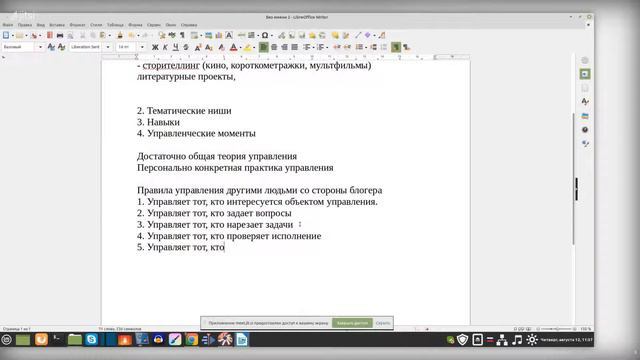
Task: Toggle Subscript formatting
Action: 209,47
